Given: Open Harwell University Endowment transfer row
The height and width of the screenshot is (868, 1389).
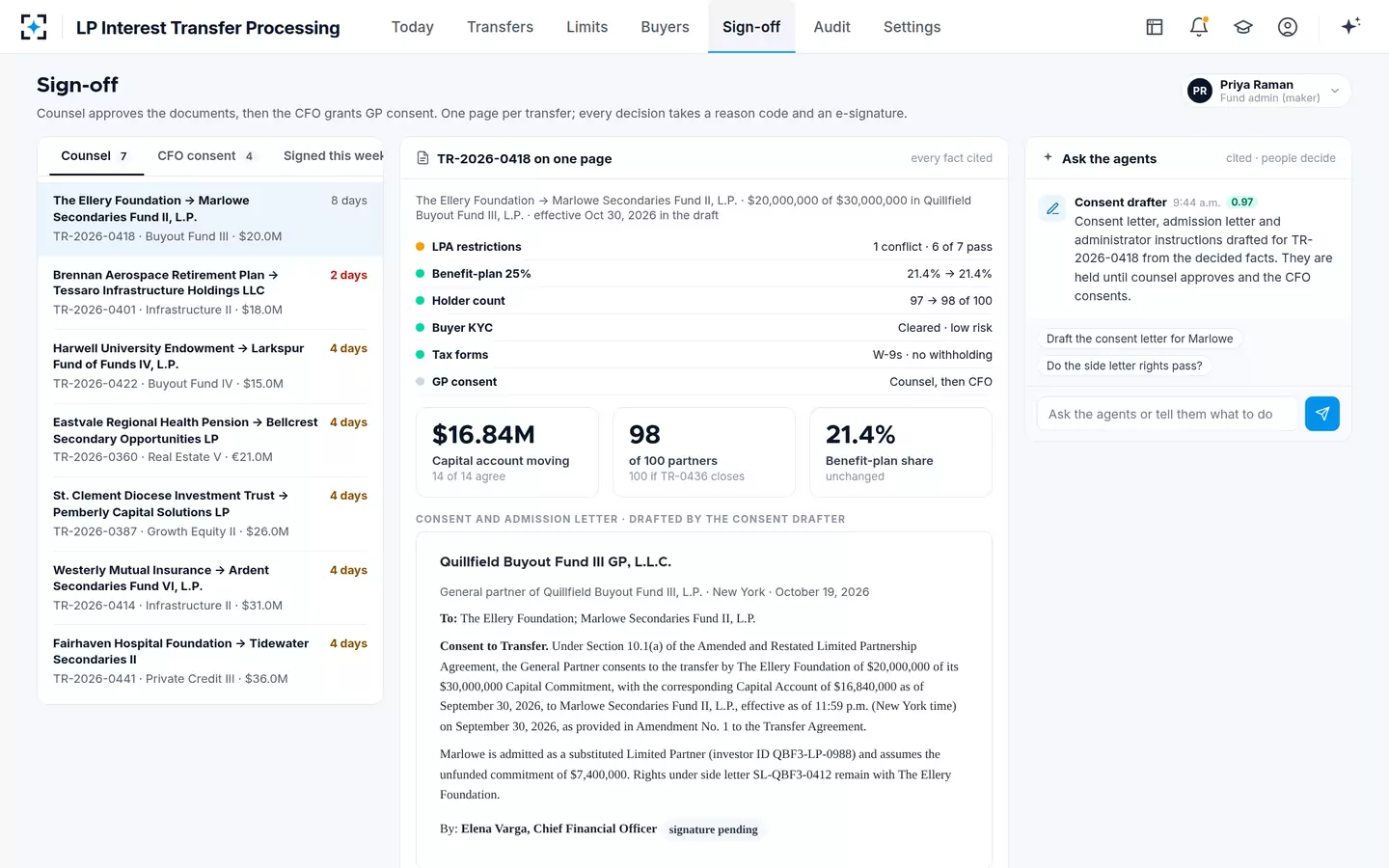Looking at the screenshot, I should pyautogui.click(x=210, y=366).
